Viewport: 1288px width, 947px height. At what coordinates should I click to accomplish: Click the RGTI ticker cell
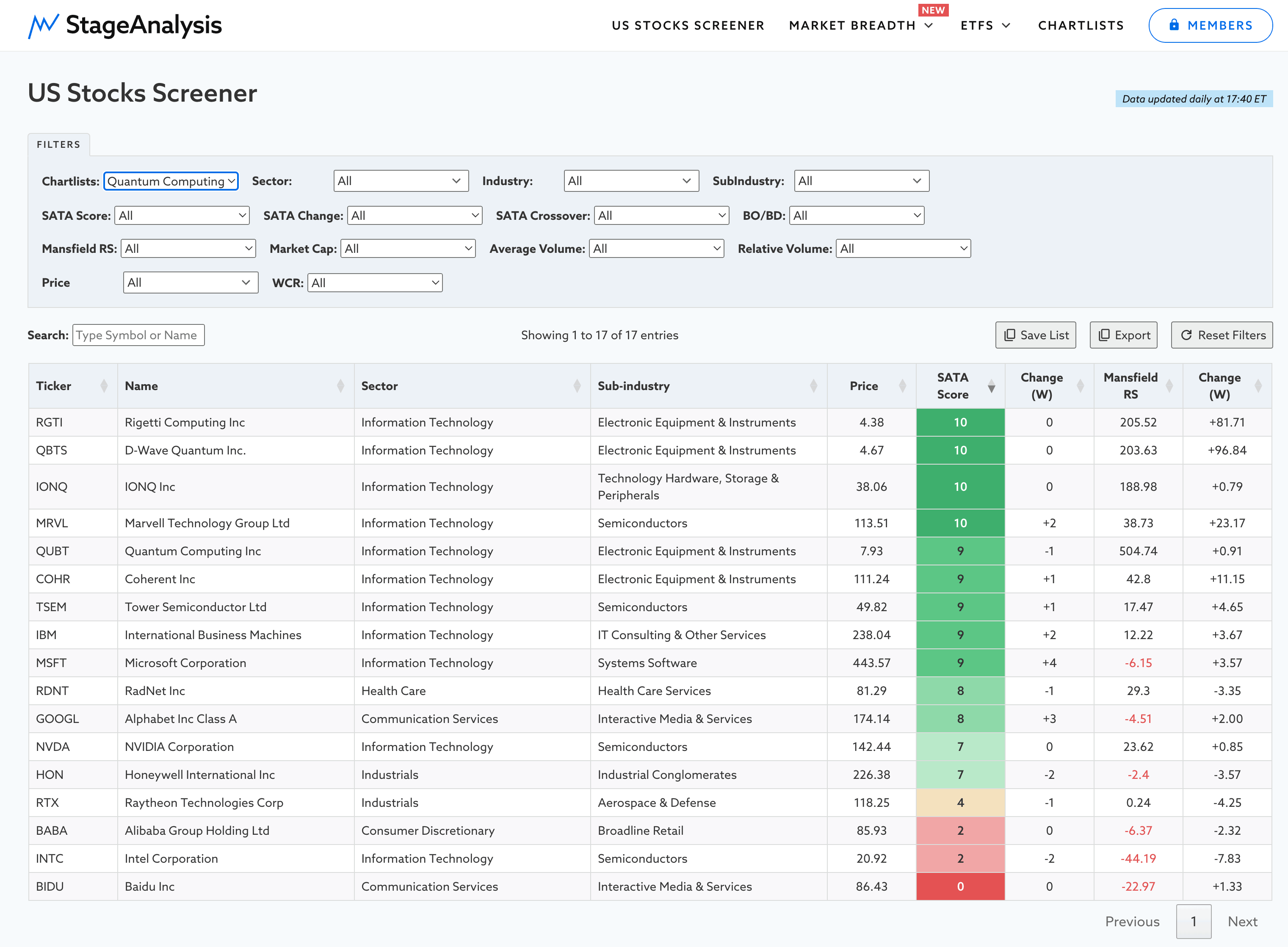click(73, 423)
